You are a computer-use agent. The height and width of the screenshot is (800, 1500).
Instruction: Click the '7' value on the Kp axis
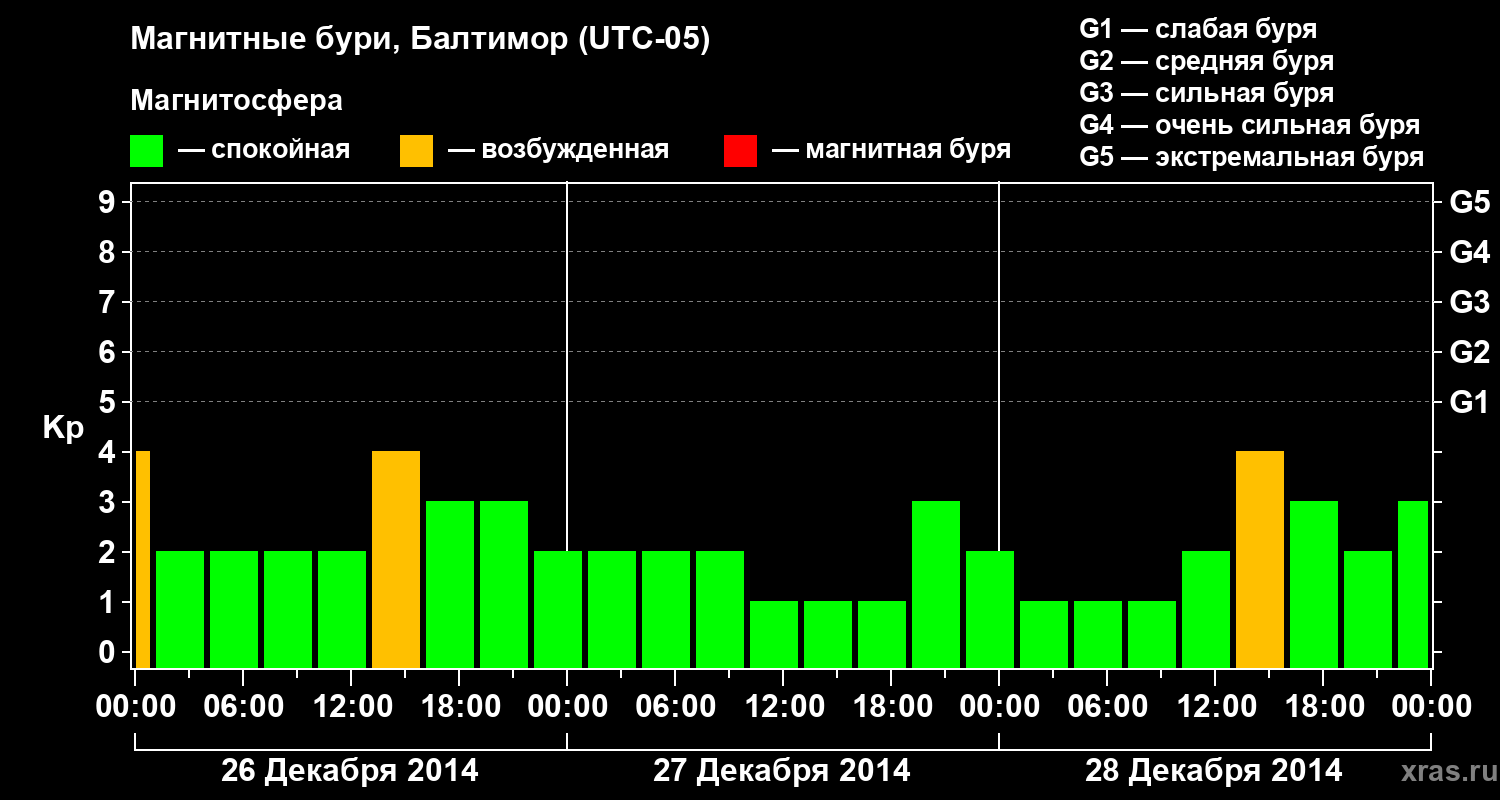pos(109,303)
